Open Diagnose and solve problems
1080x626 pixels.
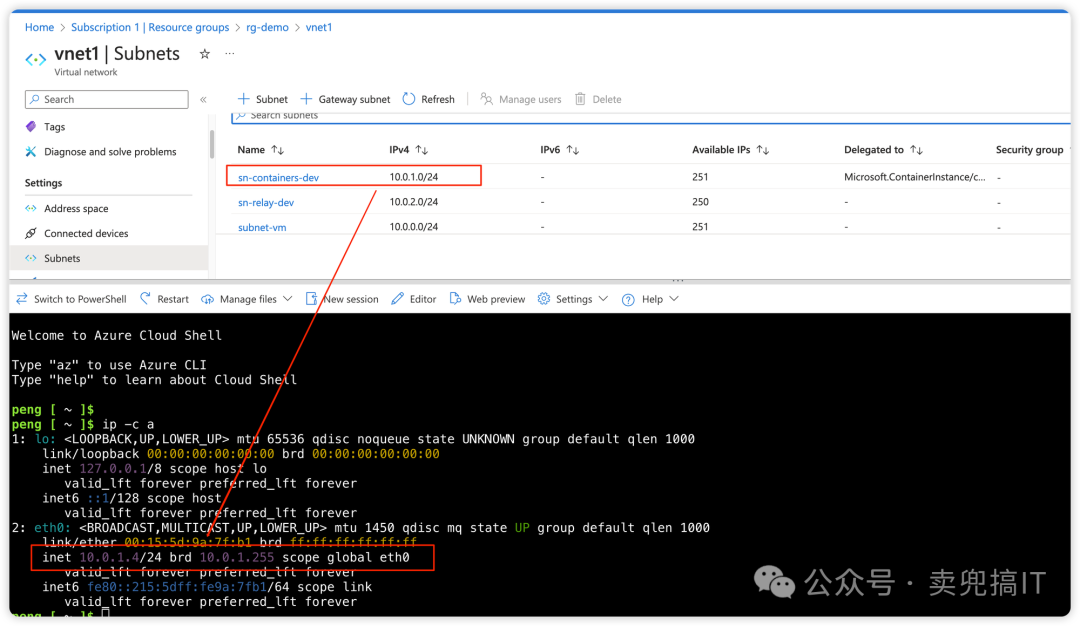point(109,152)
